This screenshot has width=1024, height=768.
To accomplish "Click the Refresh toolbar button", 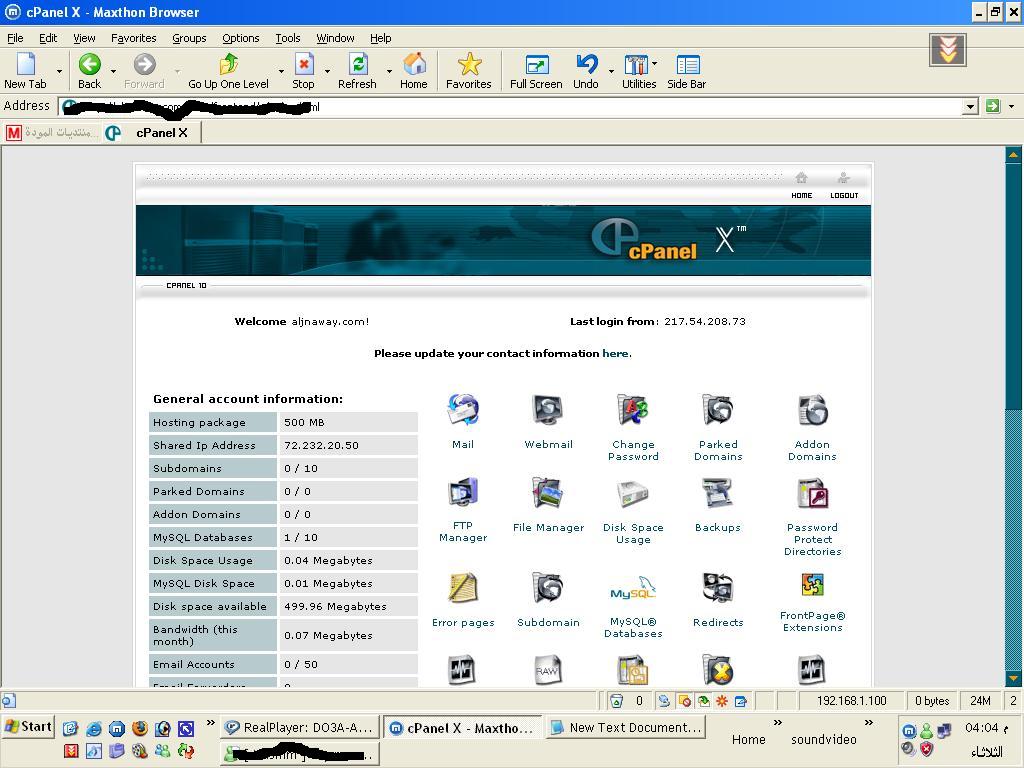I will tap(357, 71).
